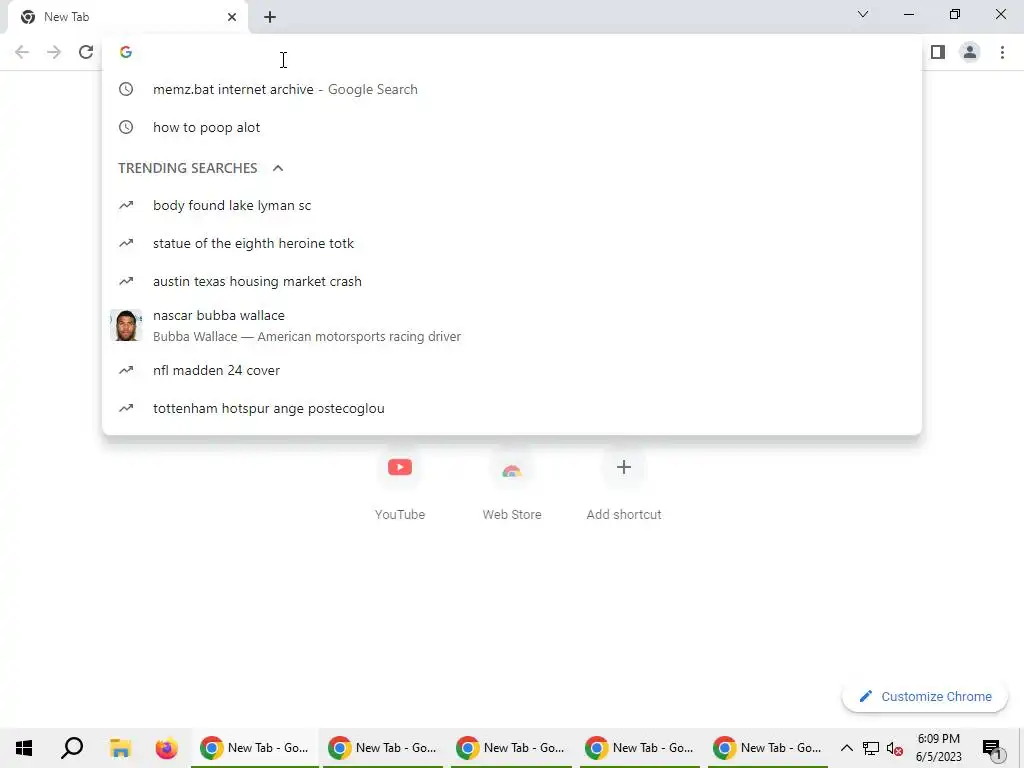Open the clock showing 6:09 PM

[x=938, y=748]
